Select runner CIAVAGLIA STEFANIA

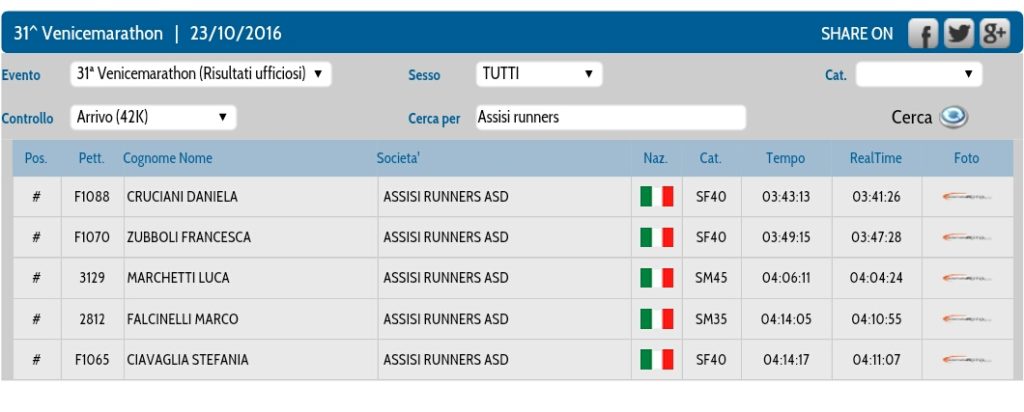click(x=187, y=359)
